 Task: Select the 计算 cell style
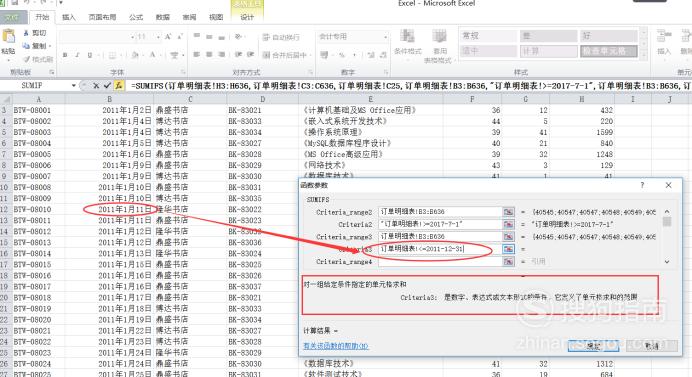548,51
